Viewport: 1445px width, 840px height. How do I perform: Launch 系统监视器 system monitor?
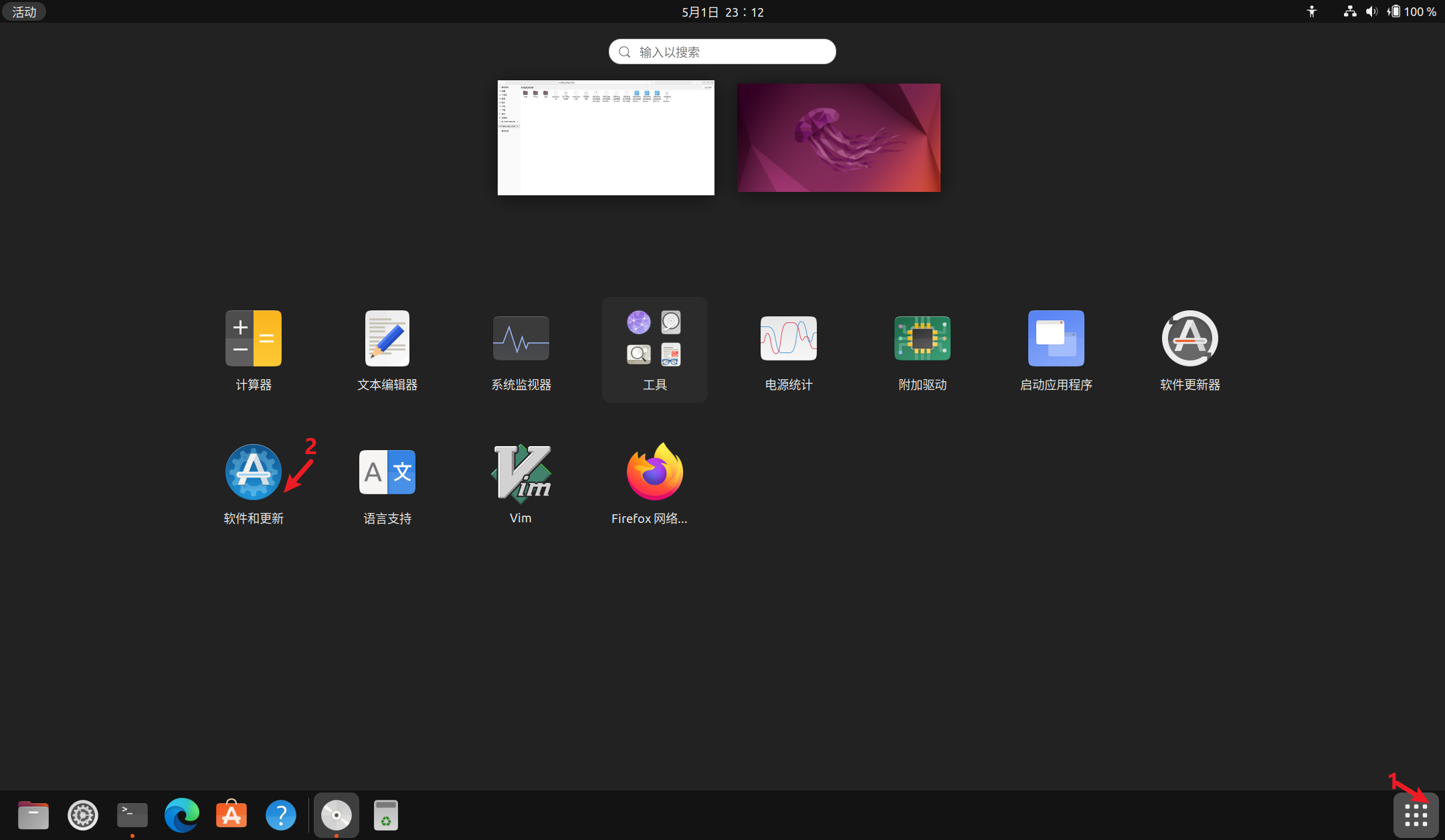coord(520,339)
